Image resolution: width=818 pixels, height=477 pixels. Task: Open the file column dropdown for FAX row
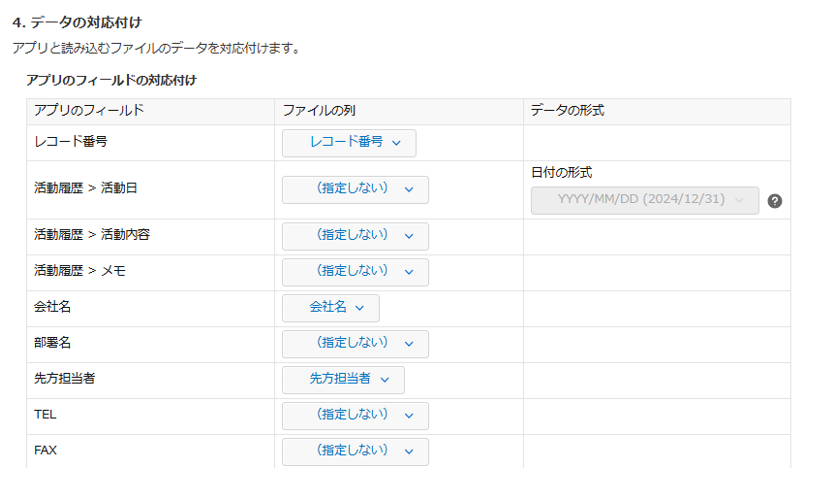click(355, 452)
